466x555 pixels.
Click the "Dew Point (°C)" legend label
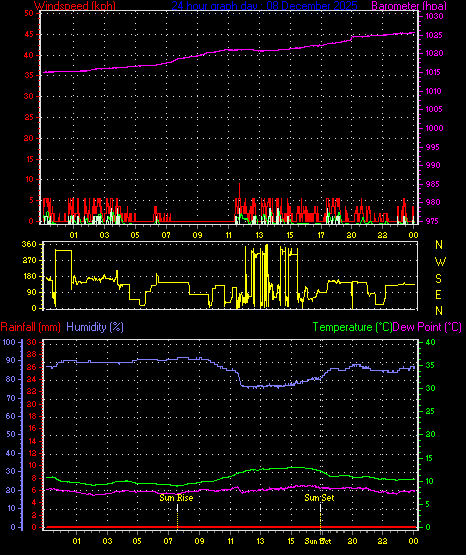coord(427,327)
